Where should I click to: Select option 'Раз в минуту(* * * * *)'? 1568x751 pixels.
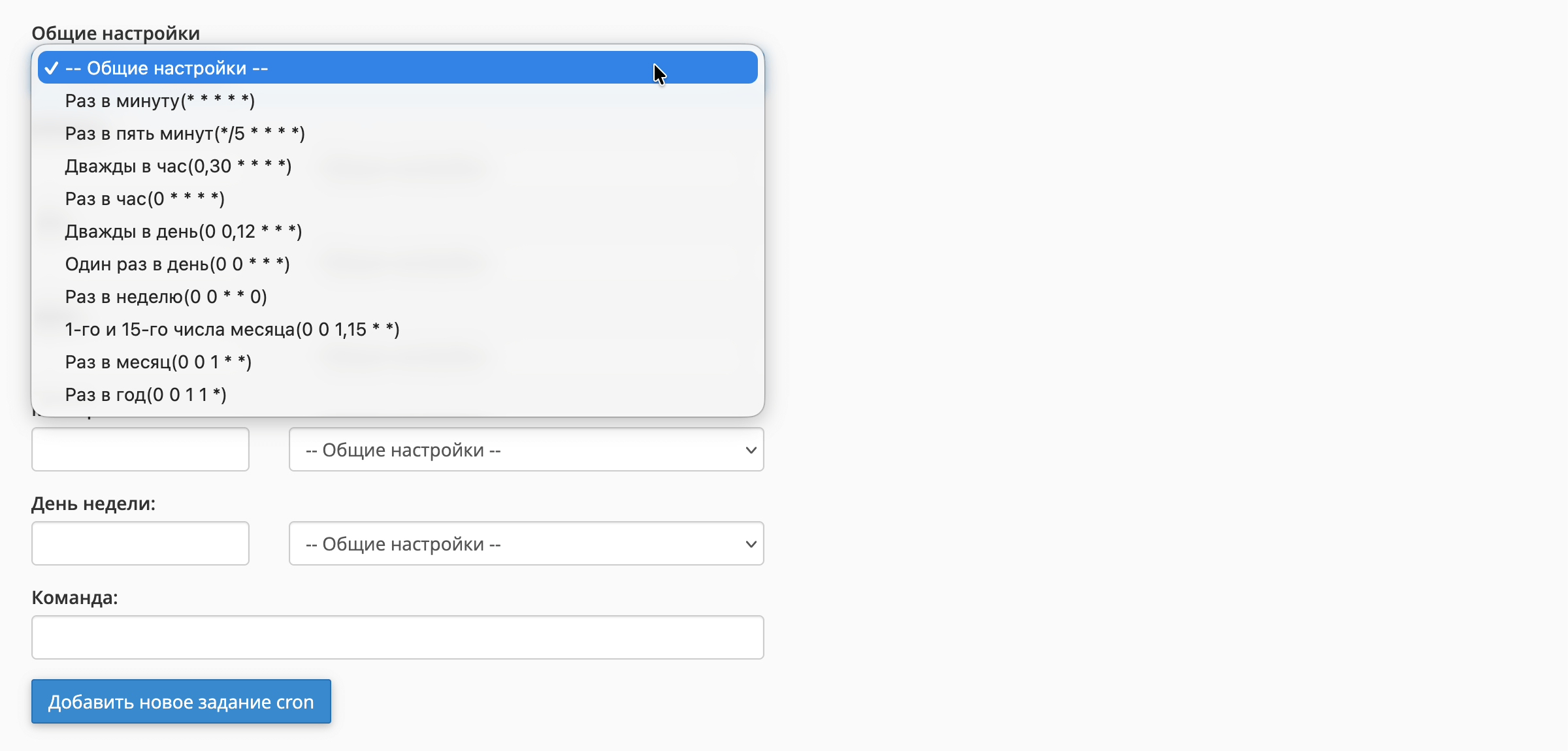point(160,101)
